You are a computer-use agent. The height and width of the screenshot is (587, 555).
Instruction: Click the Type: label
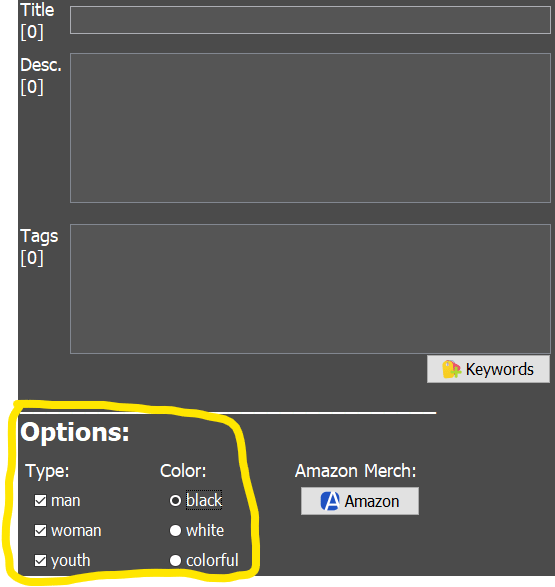[x=48, y=471]
